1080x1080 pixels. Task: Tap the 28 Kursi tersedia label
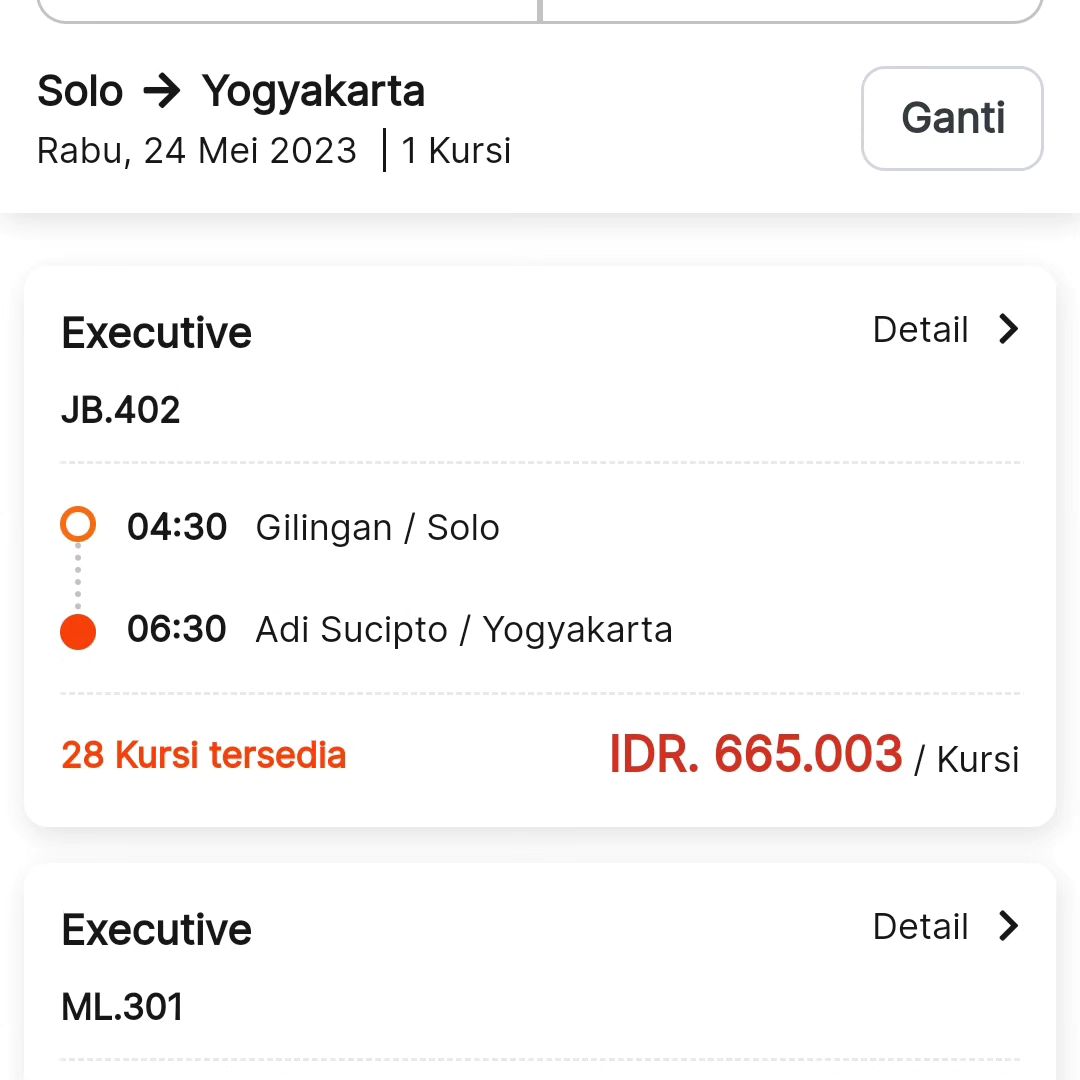pos(204,755)
